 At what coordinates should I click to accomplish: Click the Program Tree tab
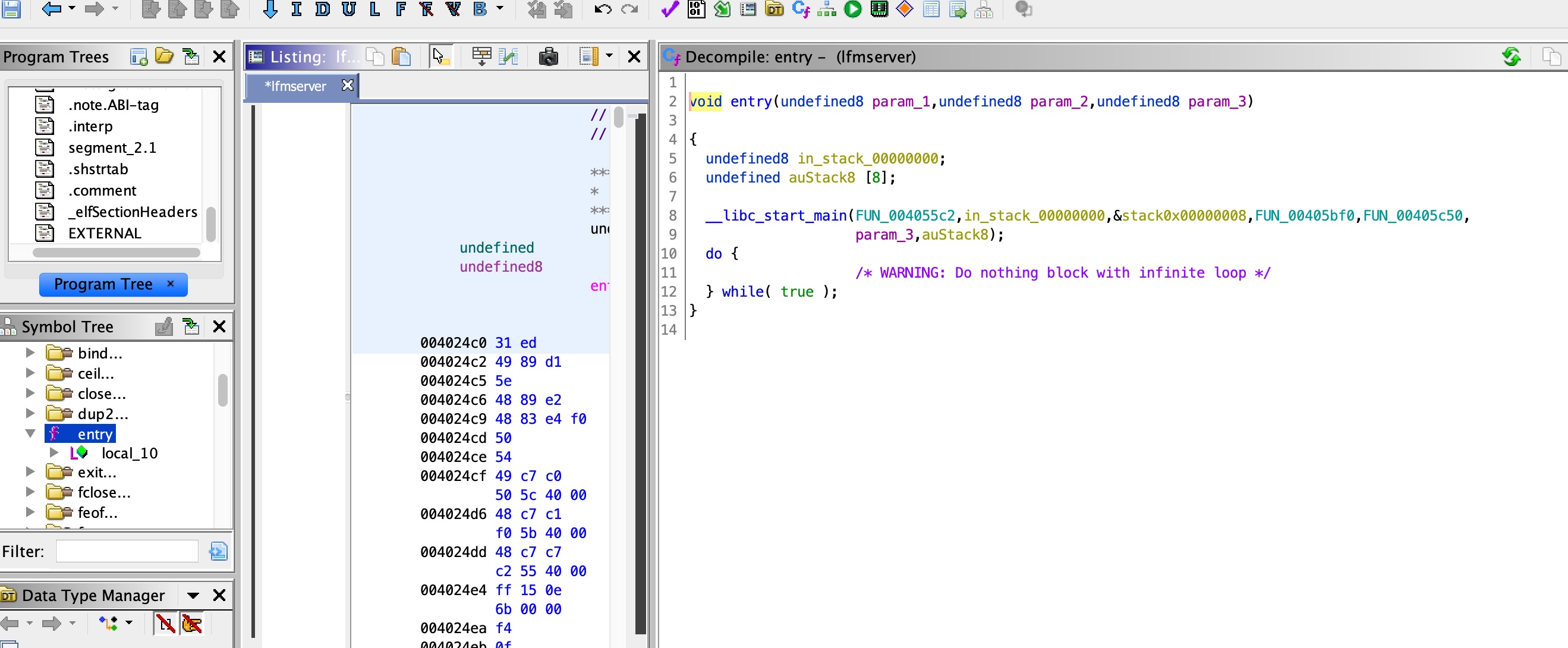[103, 284]
